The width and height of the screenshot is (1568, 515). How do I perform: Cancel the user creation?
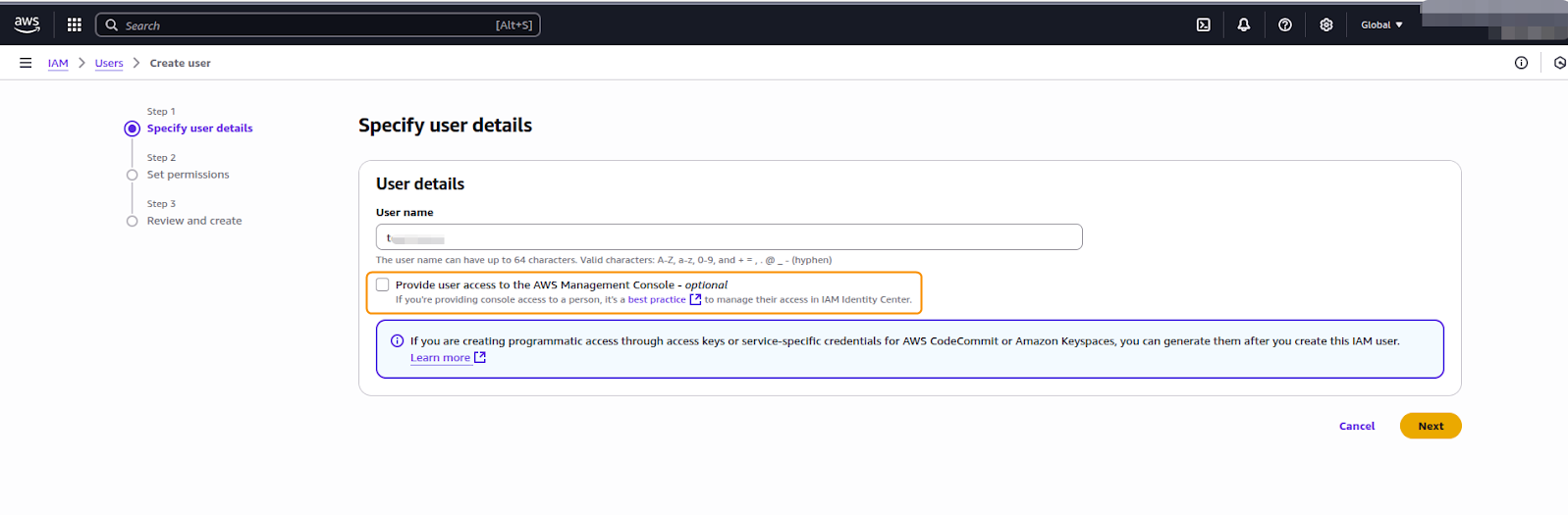[x=1356, y=426]
